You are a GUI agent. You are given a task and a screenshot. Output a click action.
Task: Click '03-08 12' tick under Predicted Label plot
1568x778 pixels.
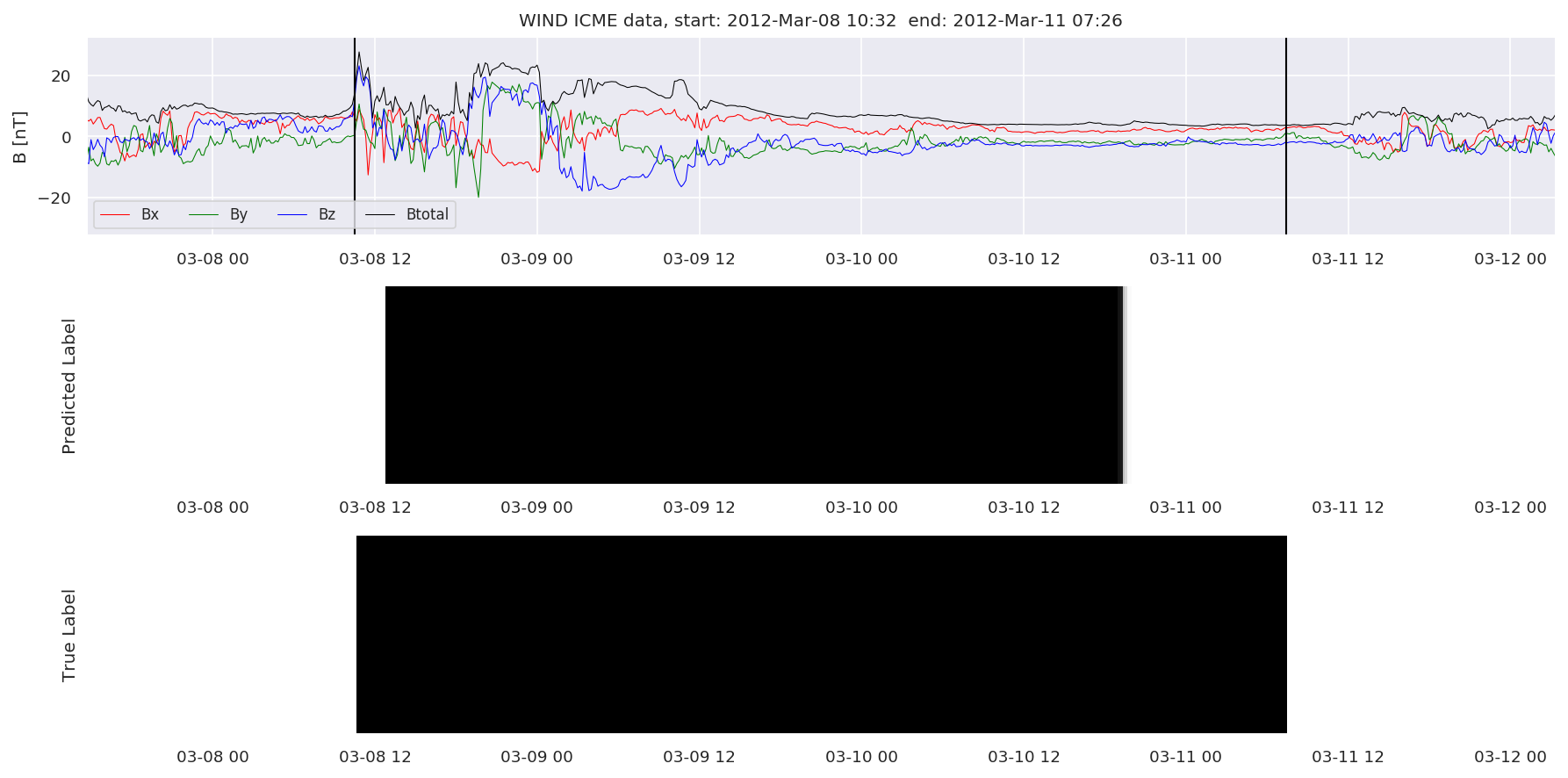click(375, 508)
